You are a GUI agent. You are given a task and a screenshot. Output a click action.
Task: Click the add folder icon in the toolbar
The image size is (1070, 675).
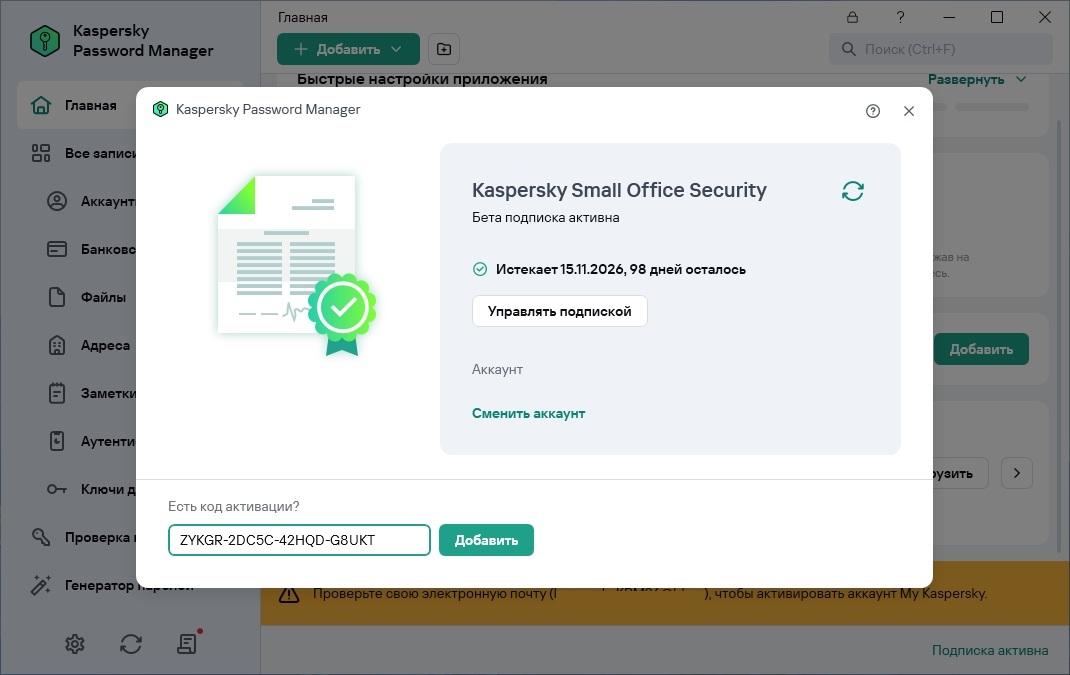[x=444, y=49]
